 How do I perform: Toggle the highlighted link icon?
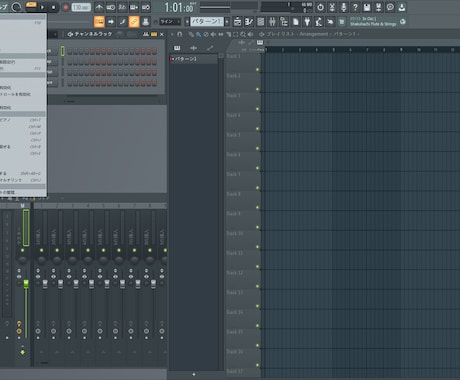coord(134,22)
